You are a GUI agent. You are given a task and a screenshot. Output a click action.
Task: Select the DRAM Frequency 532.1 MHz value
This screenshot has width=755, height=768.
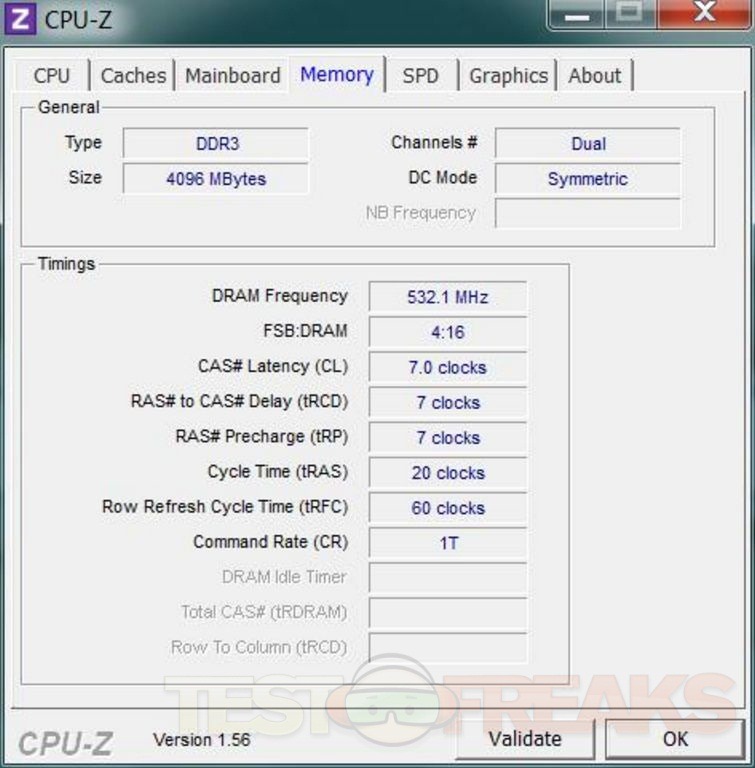(447, 297)
